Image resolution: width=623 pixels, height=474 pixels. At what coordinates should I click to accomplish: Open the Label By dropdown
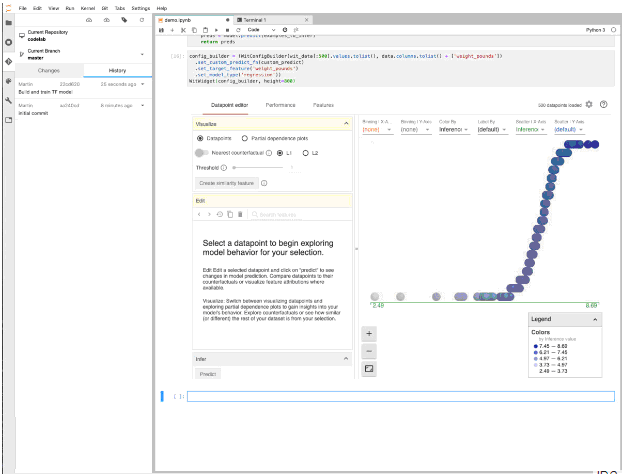coord(493,130)
